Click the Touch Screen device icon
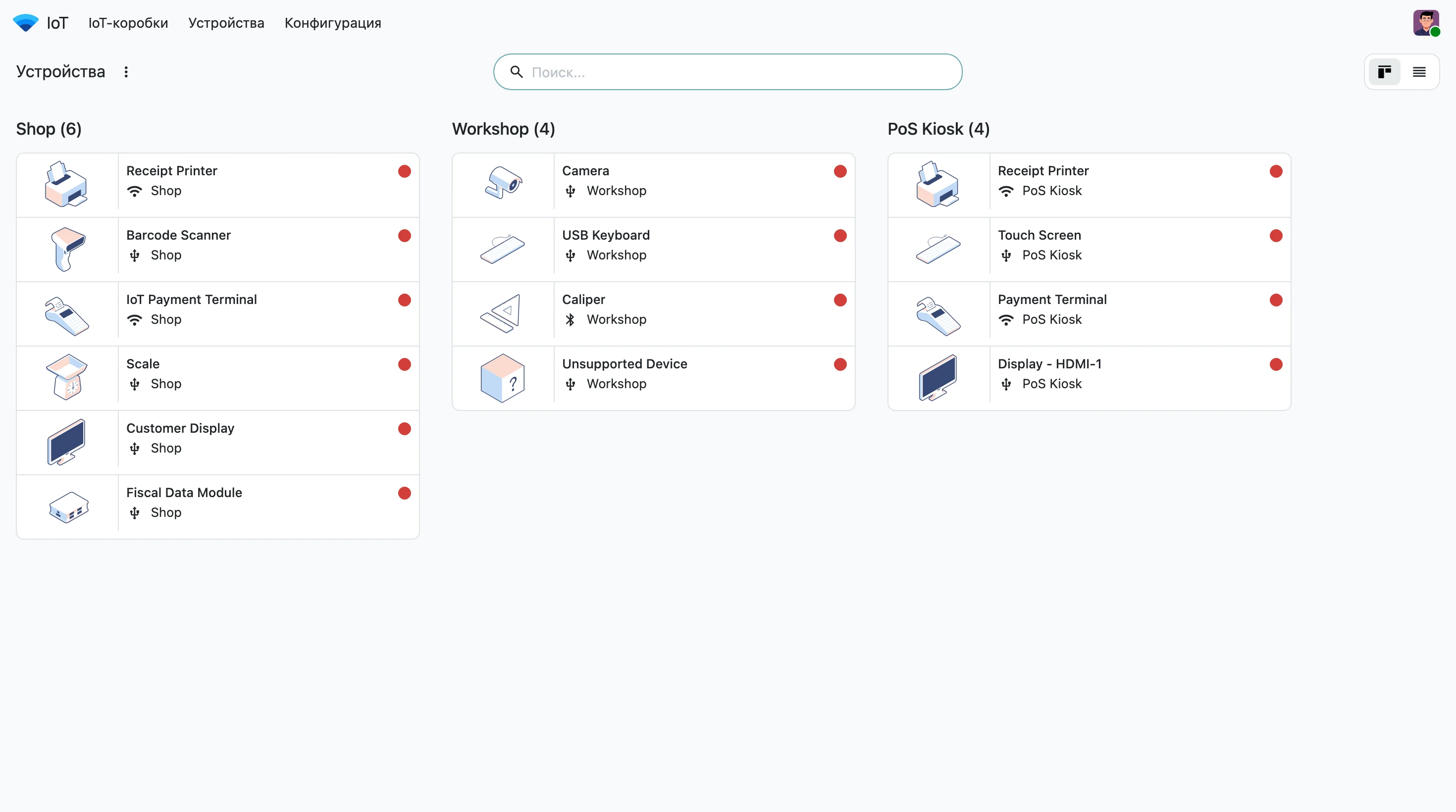The width and height of the screenshot is (1456, 812). [x=937, y=249]
